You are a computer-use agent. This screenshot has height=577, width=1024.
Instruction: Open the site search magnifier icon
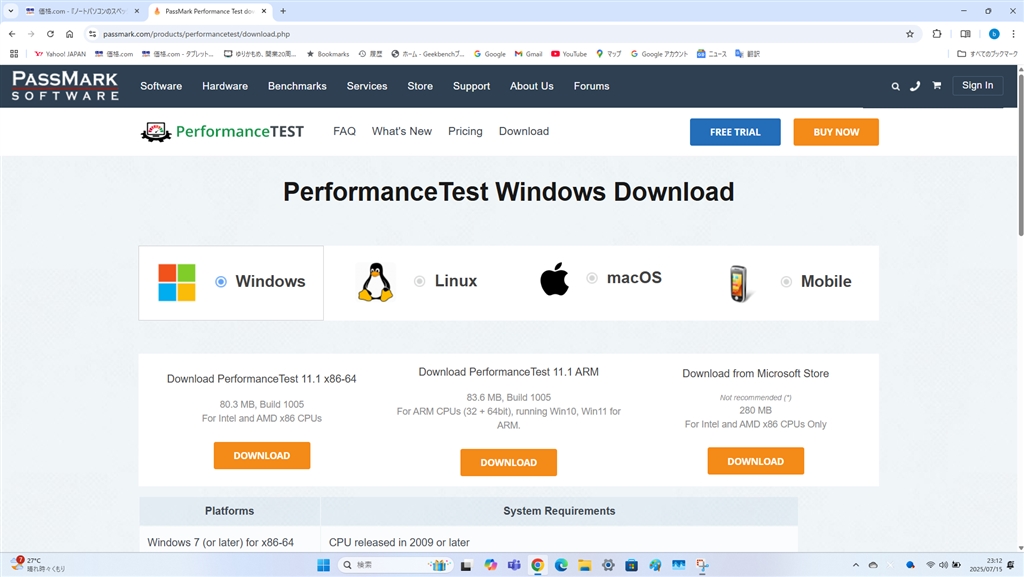[x=895, y=86]
